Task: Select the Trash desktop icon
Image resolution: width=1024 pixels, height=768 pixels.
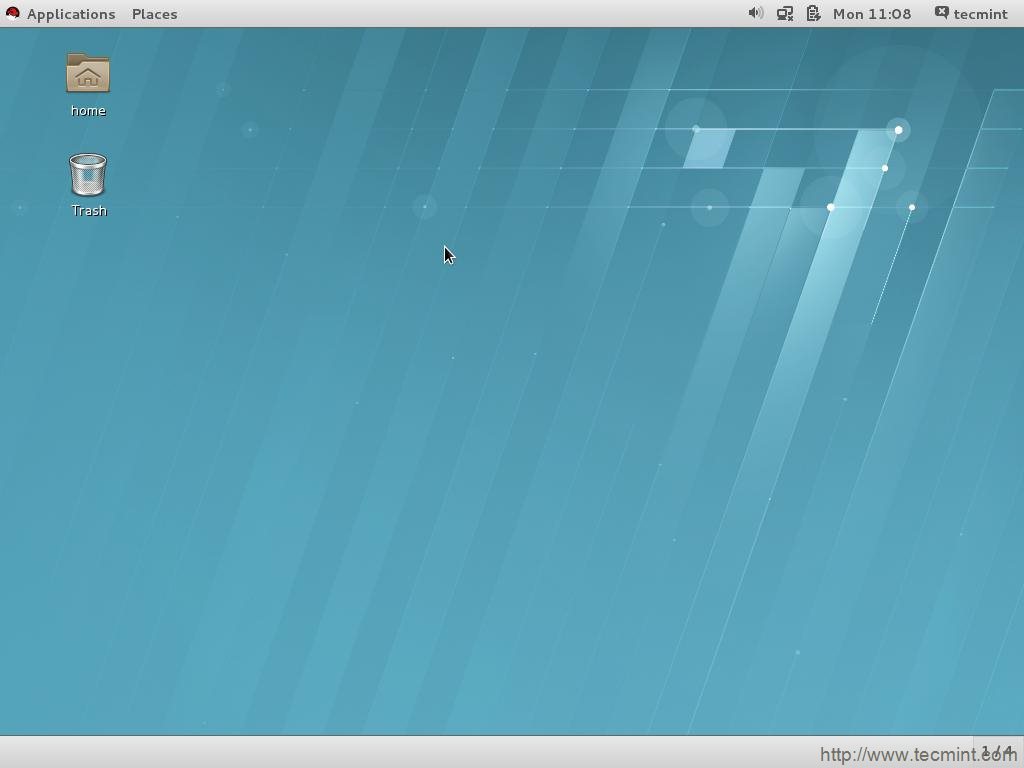Action: click(x=88, y=174)
